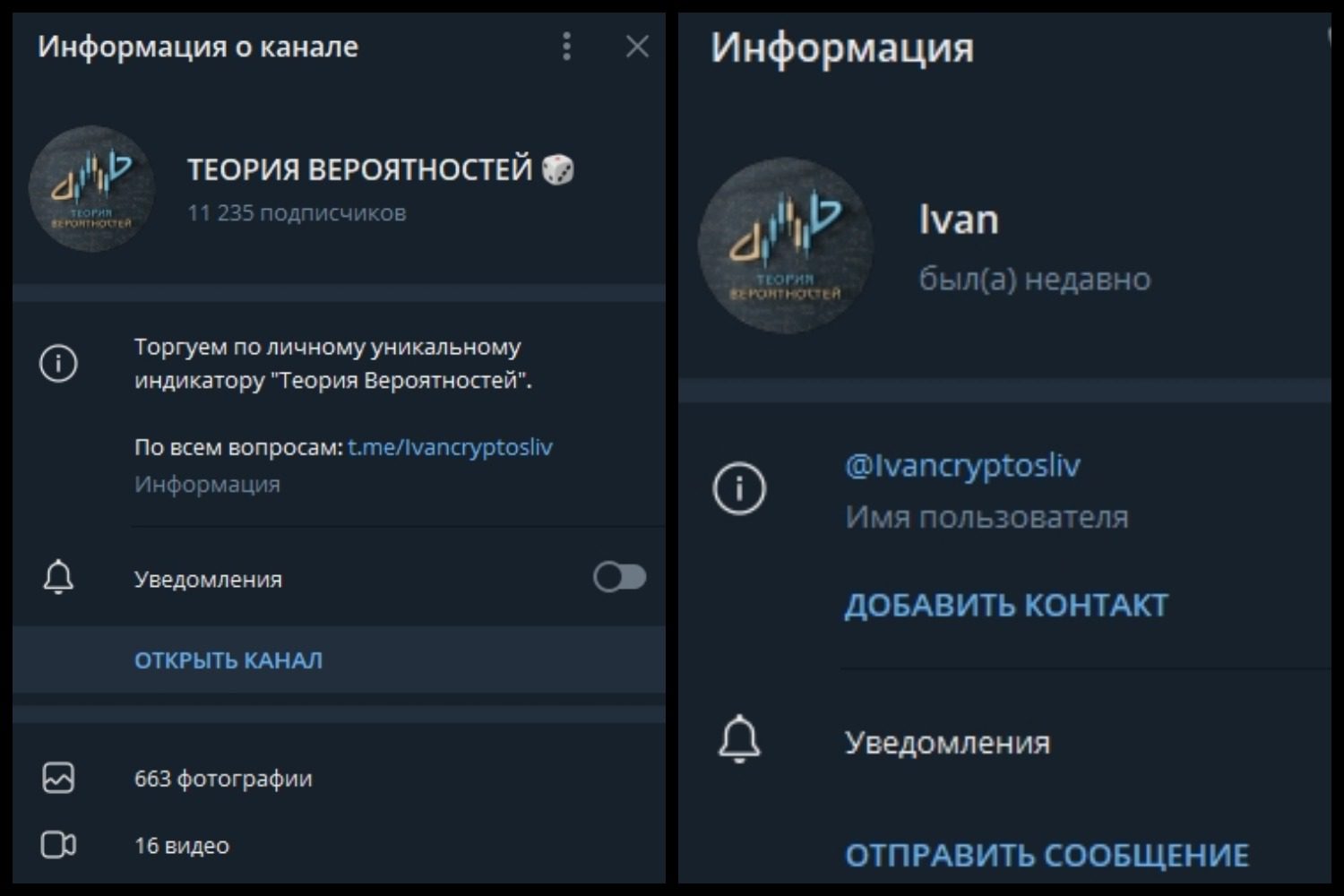This screenshot has width=1344, height=896.
Task: Click the bell icon in Ivan's profile
Action: tap(739, 740)
